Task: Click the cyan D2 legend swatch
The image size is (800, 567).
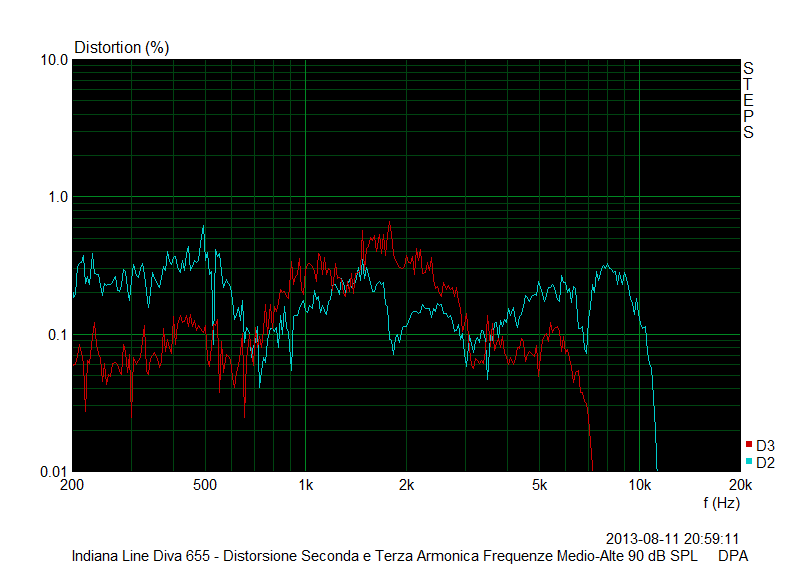Action: point(749,461)
